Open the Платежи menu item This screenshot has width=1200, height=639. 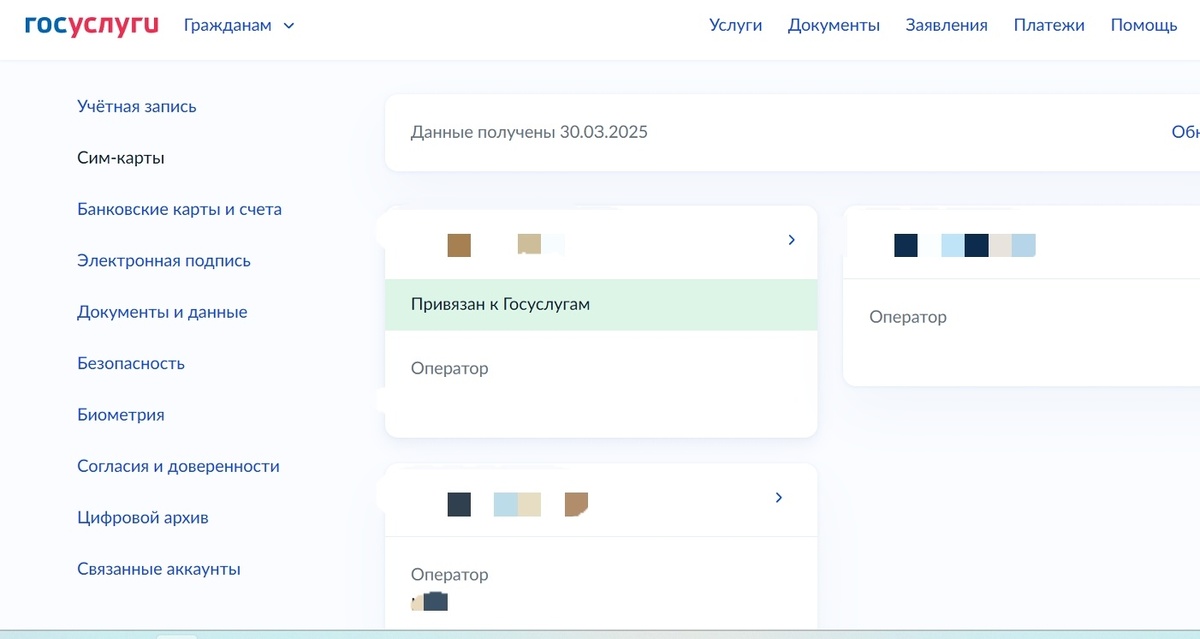[1049, 26]
